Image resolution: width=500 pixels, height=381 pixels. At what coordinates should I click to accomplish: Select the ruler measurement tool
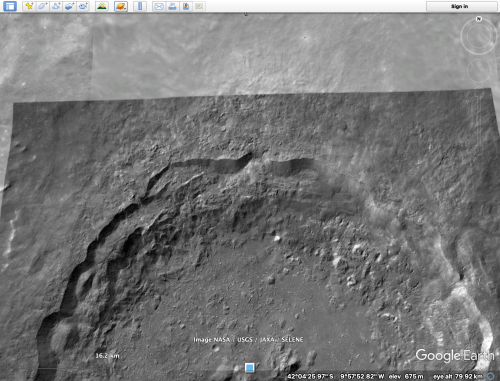point(140,6)
